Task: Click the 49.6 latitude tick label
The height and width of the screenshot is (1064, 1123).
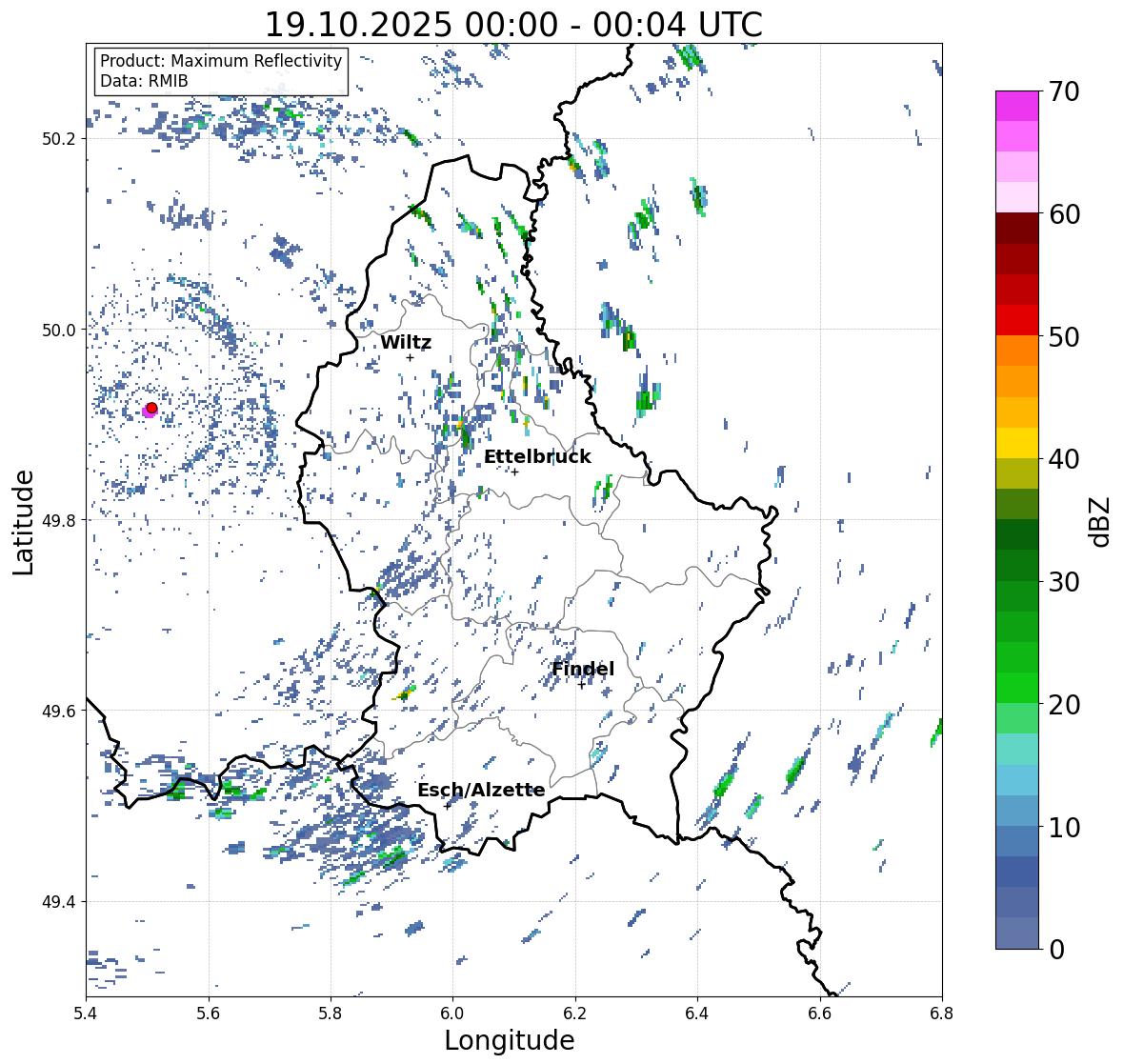Action: coord(58,711)
